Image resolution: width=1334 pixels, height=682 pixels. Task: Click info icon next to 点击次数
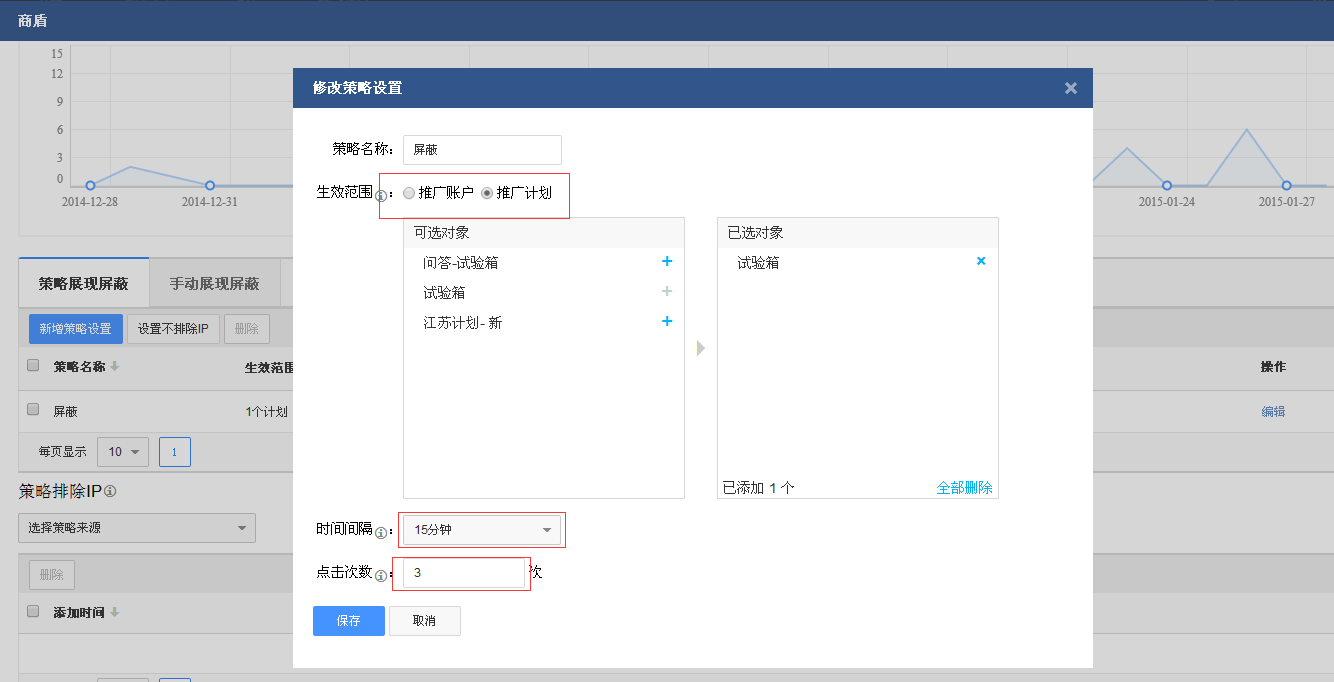click(381, 576)
